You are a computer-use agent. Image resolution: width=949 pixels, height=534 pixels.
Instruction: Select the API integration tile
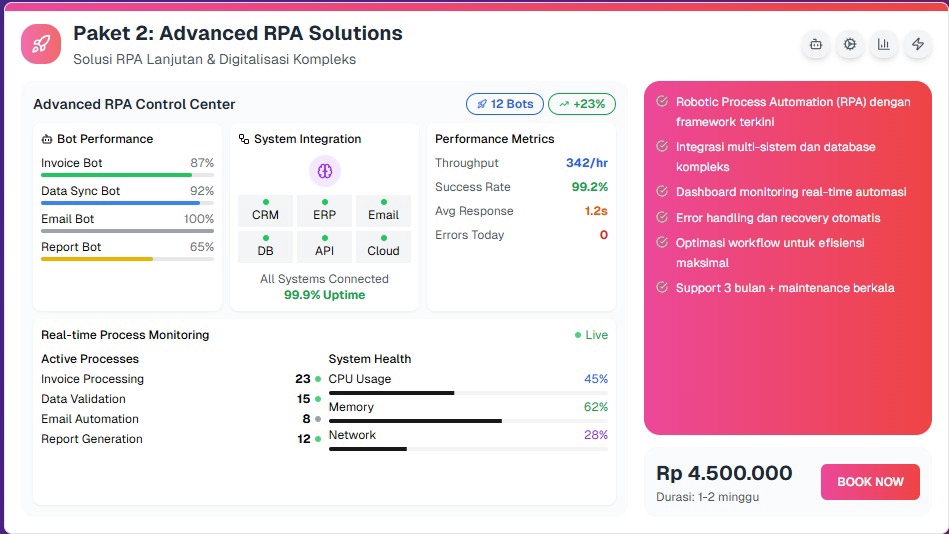point(325,246)
